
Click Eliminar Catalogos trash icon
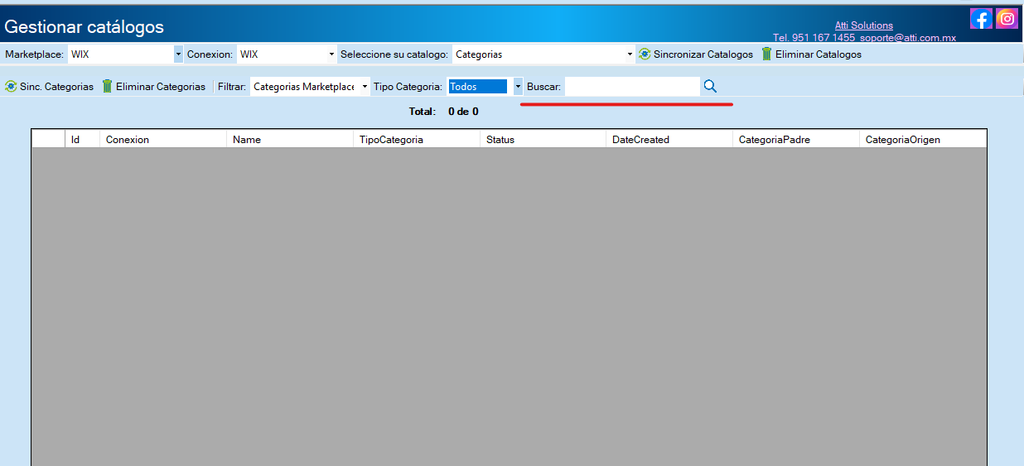point(767,54)
